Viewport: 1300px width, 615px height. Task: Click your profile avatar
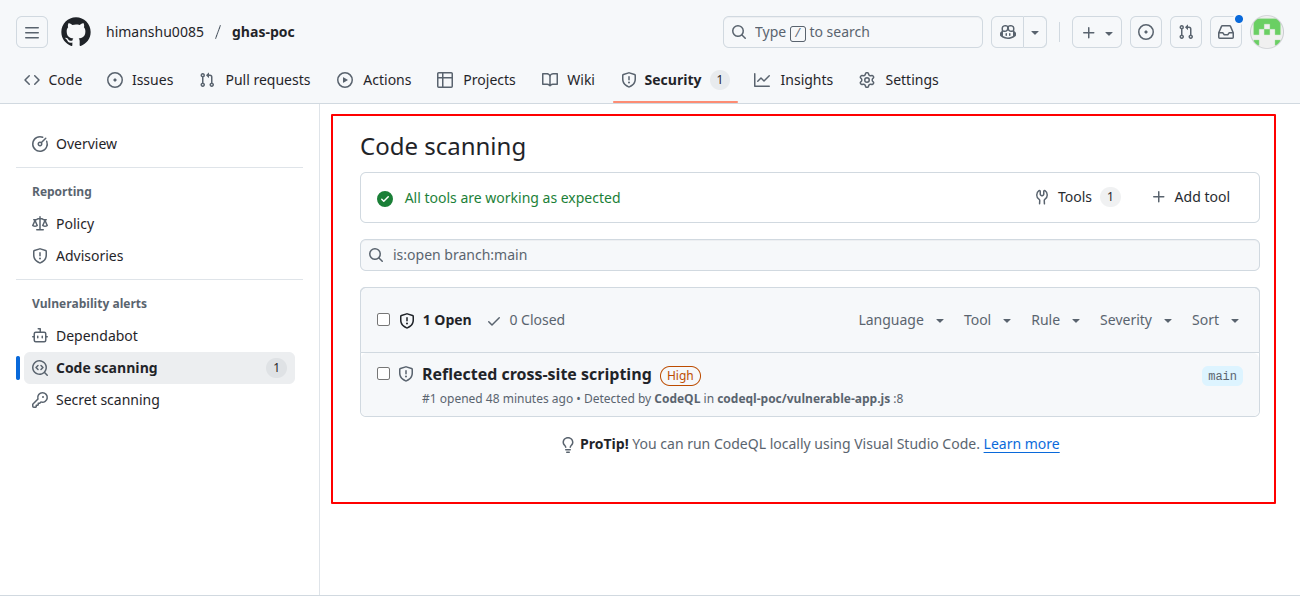pyautogui.click(x=1266, y=31)
